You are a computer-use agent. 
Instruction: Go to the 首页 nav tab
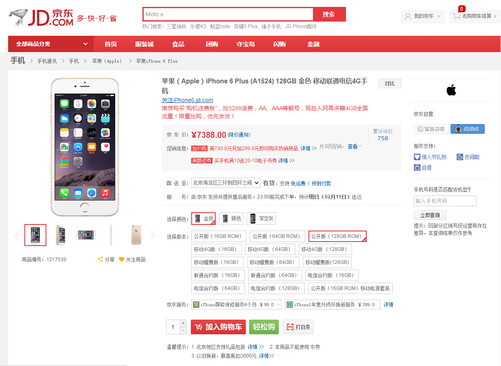pyautogui.click(x=110, y=44)
